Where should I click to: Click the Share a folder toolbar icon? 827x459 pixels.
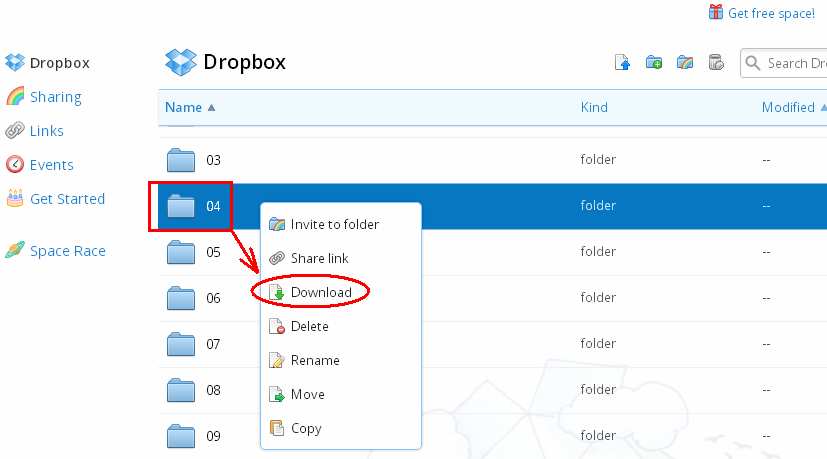point(685,62)
